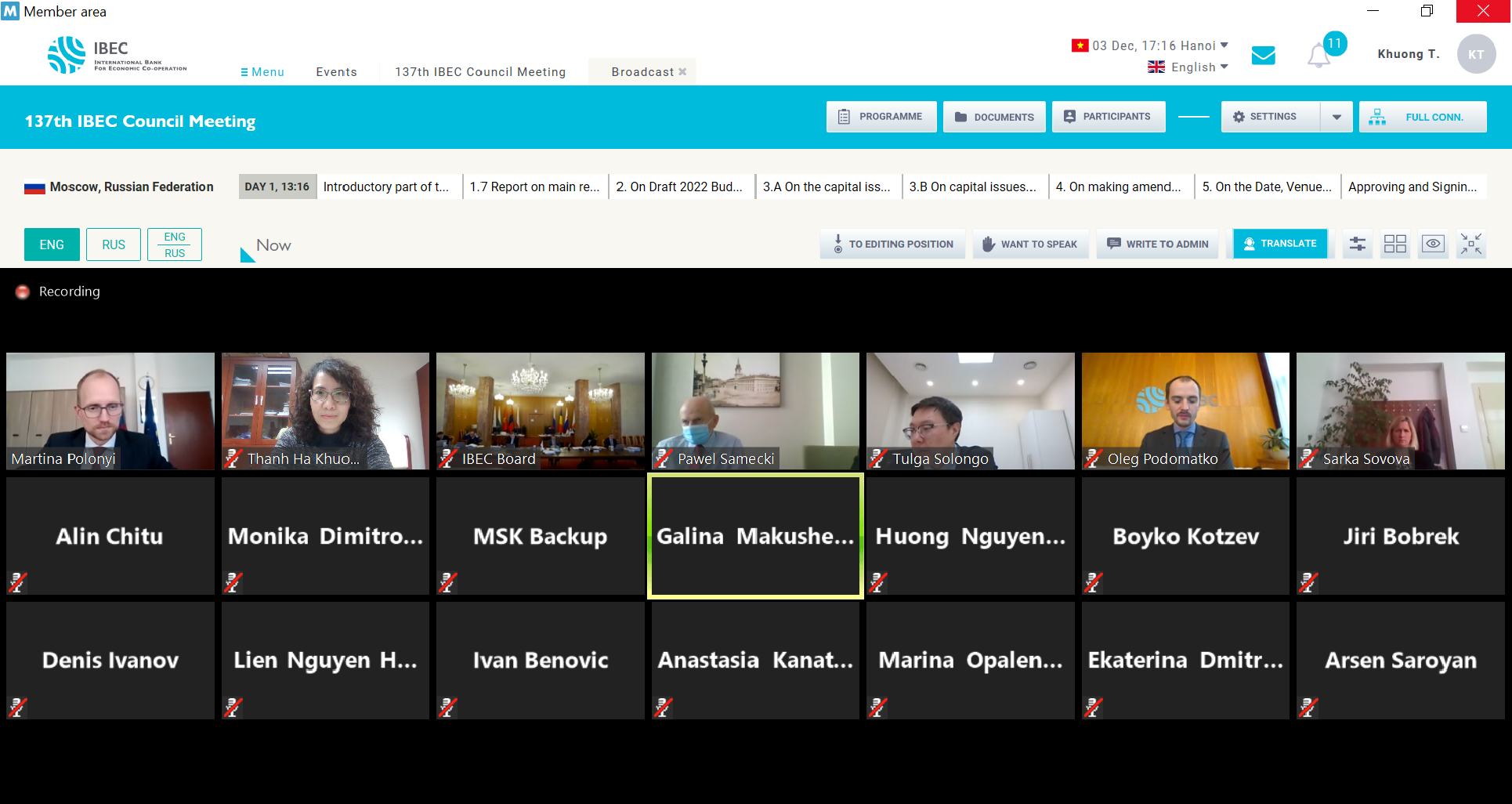1512x804 pixels.
Task: Open the Participants list
Action: [1108, 117]
